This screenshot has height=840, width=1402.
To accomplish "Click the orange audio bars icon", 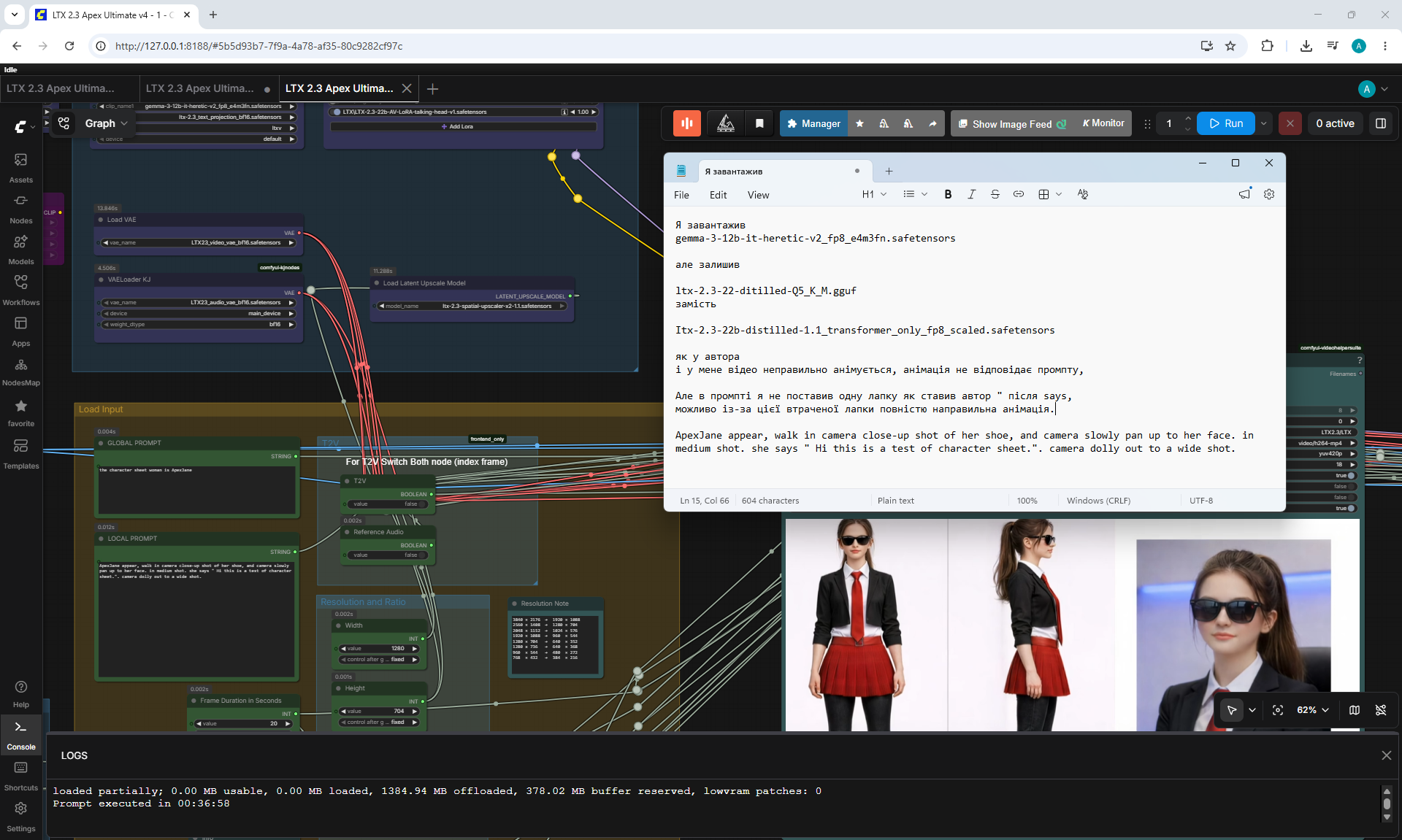I will click(x=687, y=123).
